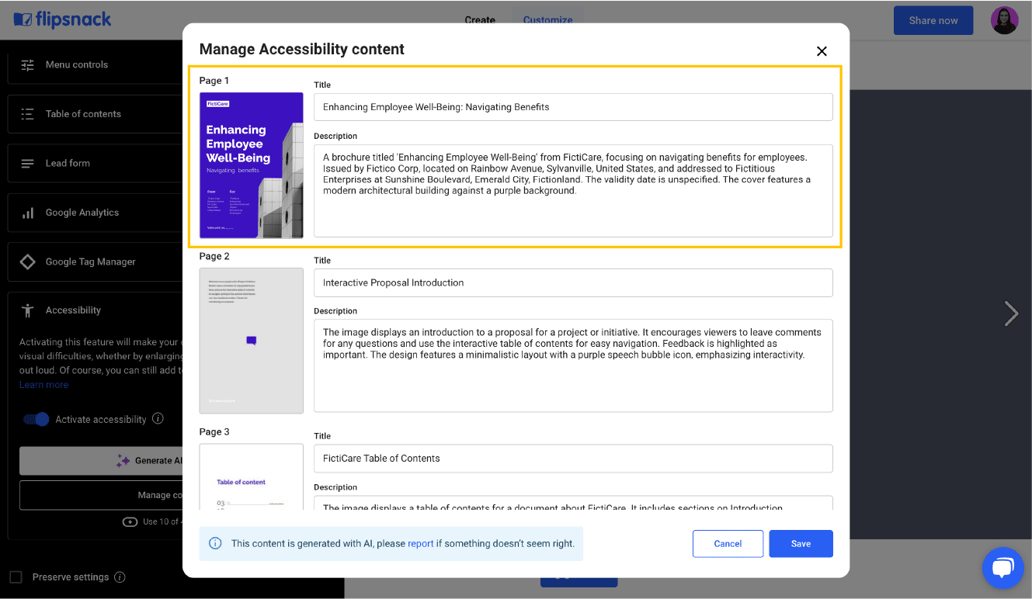Open the chat support bubble

point(1002,567)
